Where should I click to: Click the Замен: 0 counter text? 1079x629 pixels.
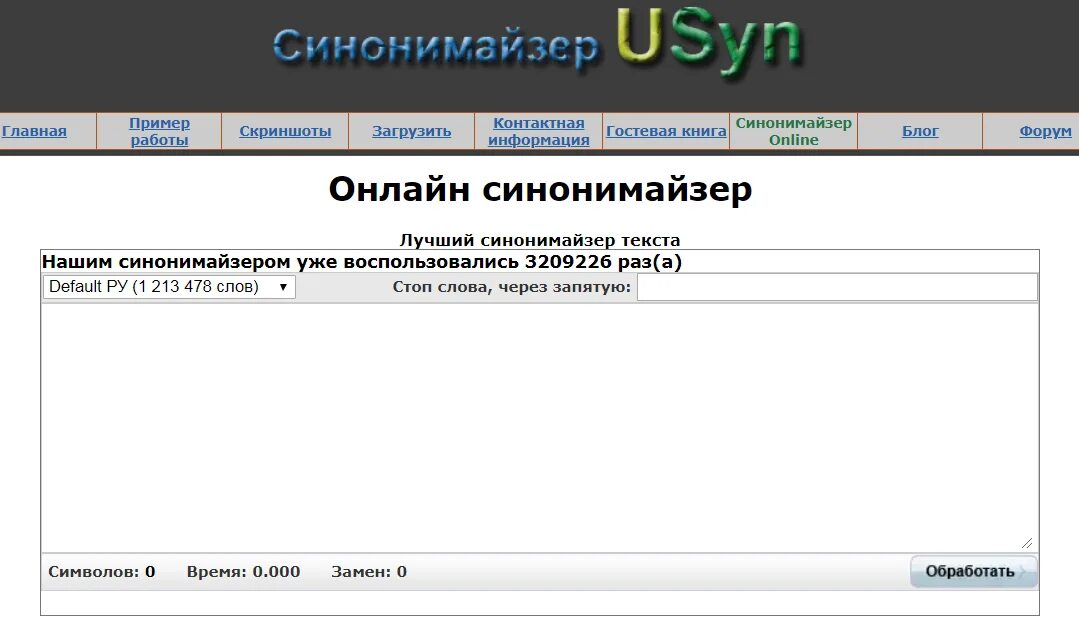click(x=369, y=572)
